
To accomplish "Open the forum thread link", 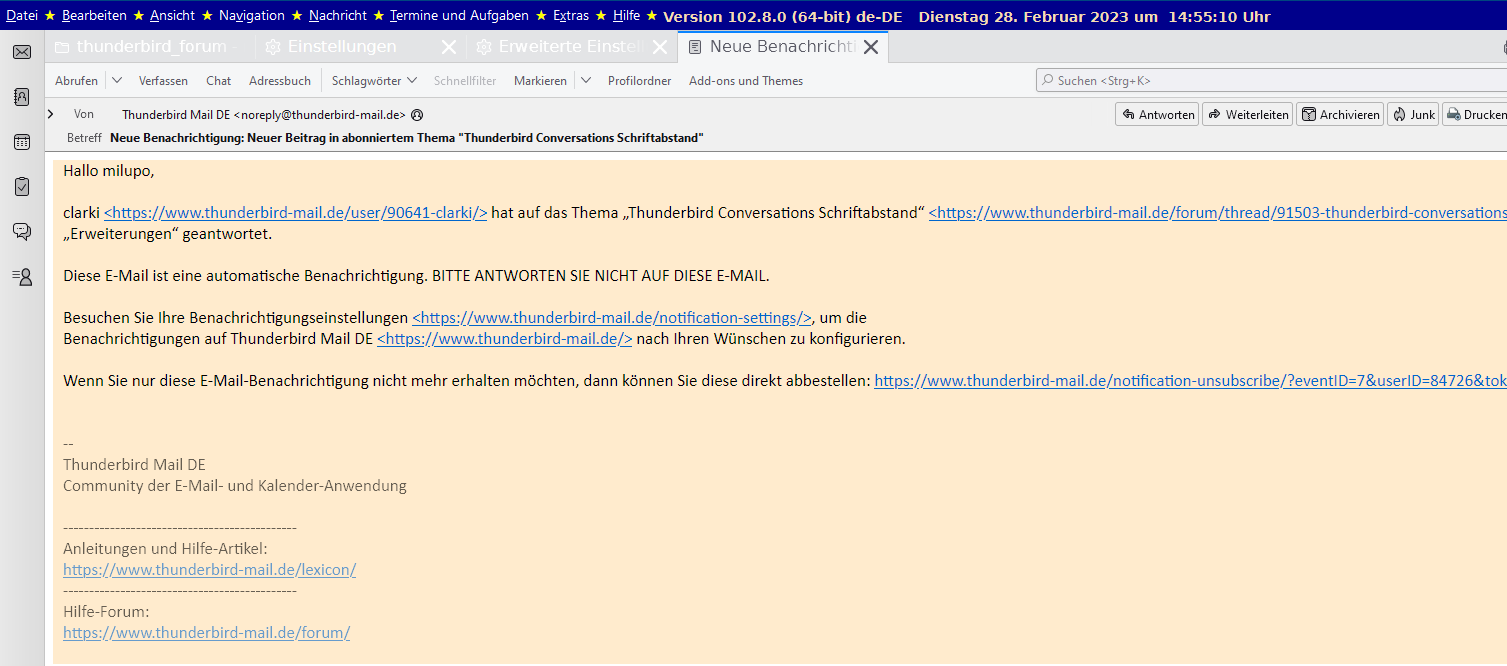I will pos(1217,213).
